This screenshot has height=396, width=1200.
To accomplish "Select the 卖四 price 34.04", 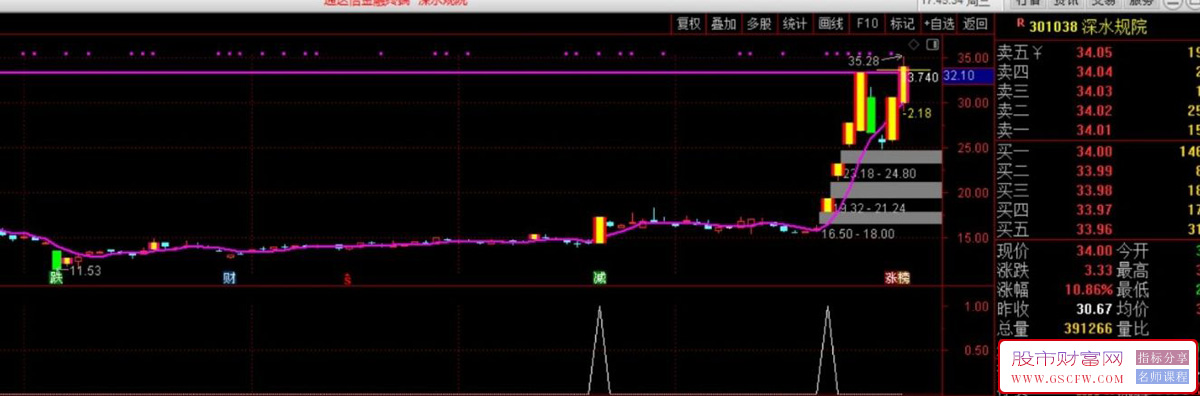I will click(x=1095, y=72).
